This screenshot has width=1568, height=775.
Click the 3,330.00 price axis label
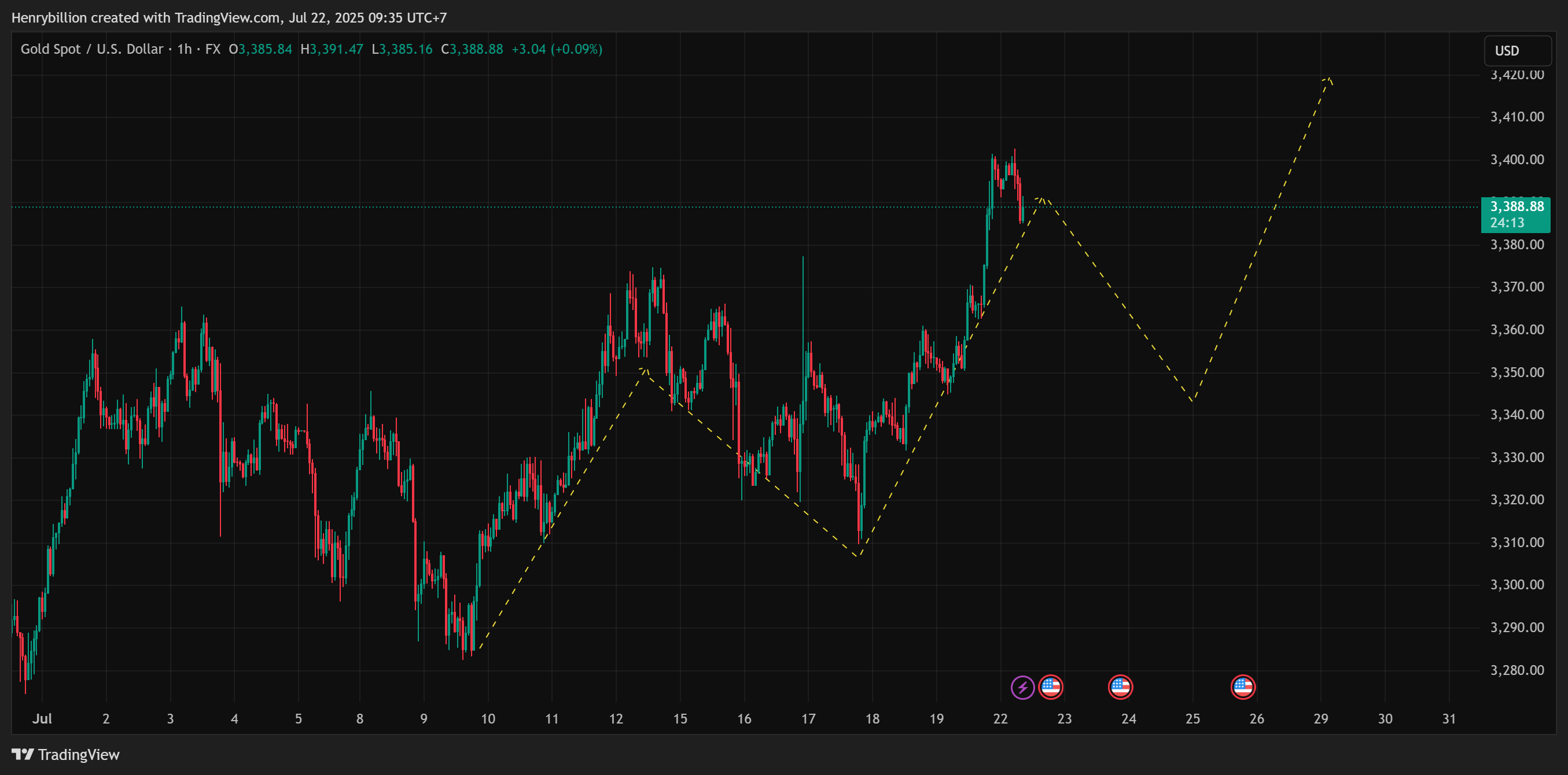[1517, 457]
